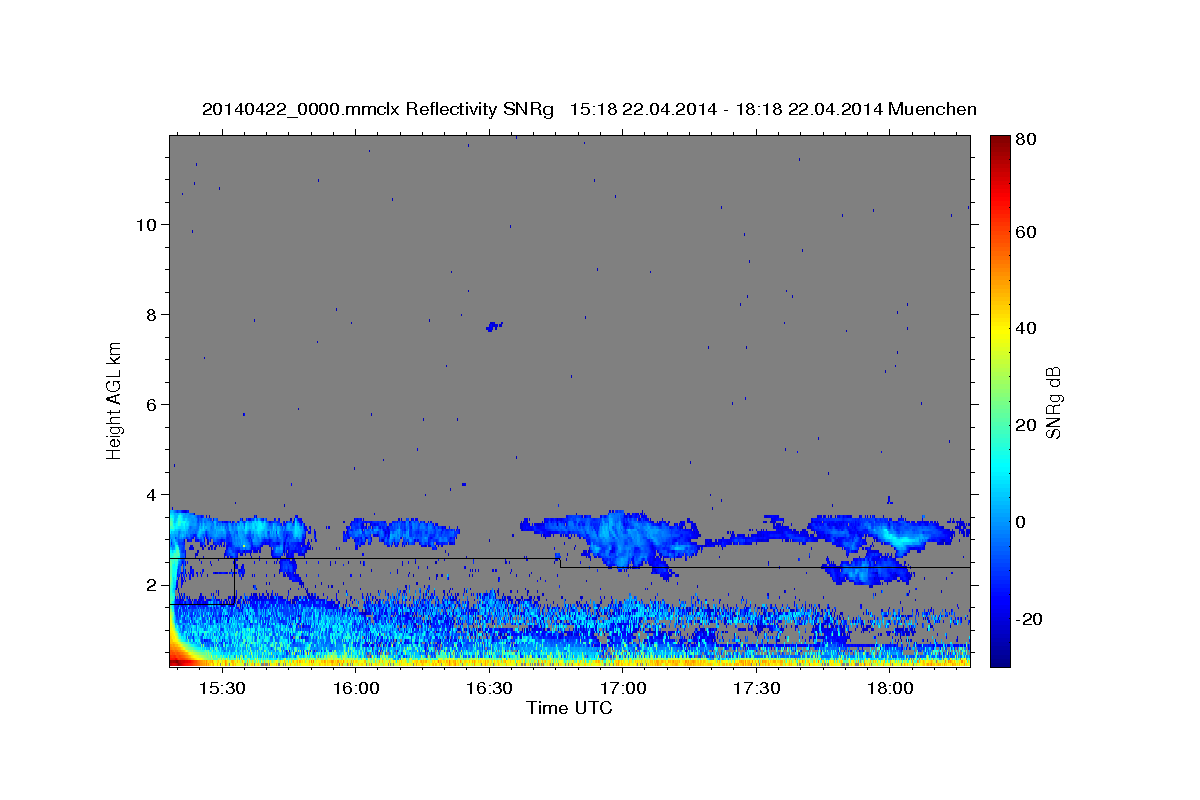Click the 15:30 time tick label
The image size is (1200, 800).
pyautogui.click(x=222, y=689)
